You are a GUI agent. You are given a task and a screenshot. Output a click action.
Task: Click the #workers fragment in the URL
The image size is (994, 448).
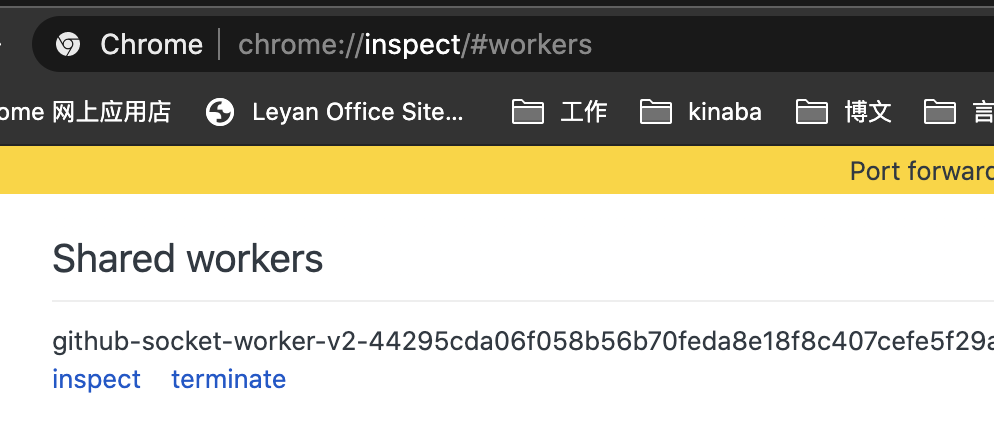click(530, 45)
